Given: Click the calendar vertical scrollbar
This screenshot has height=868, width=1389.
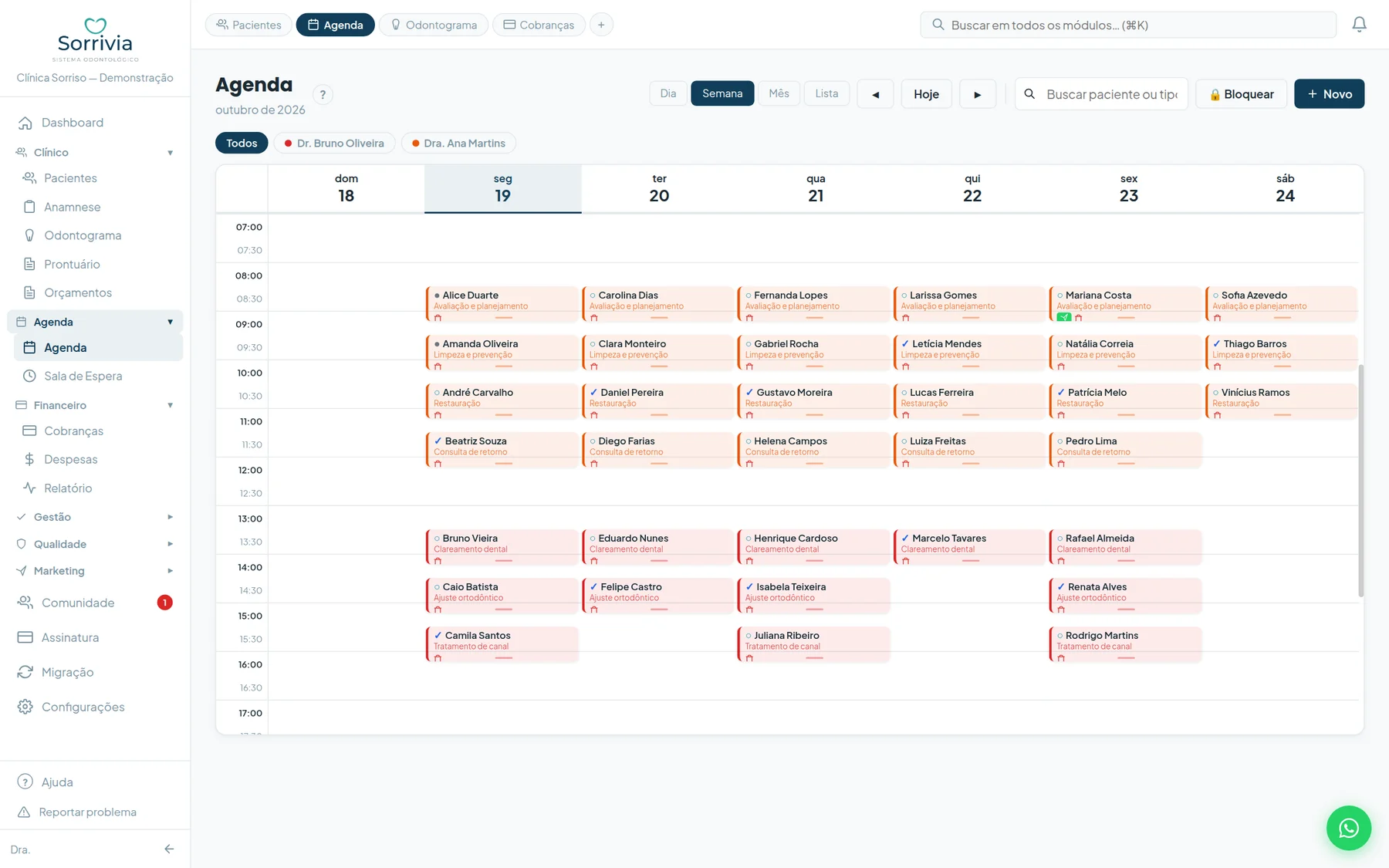Looking at the screenshot, I should (1360, 480).
